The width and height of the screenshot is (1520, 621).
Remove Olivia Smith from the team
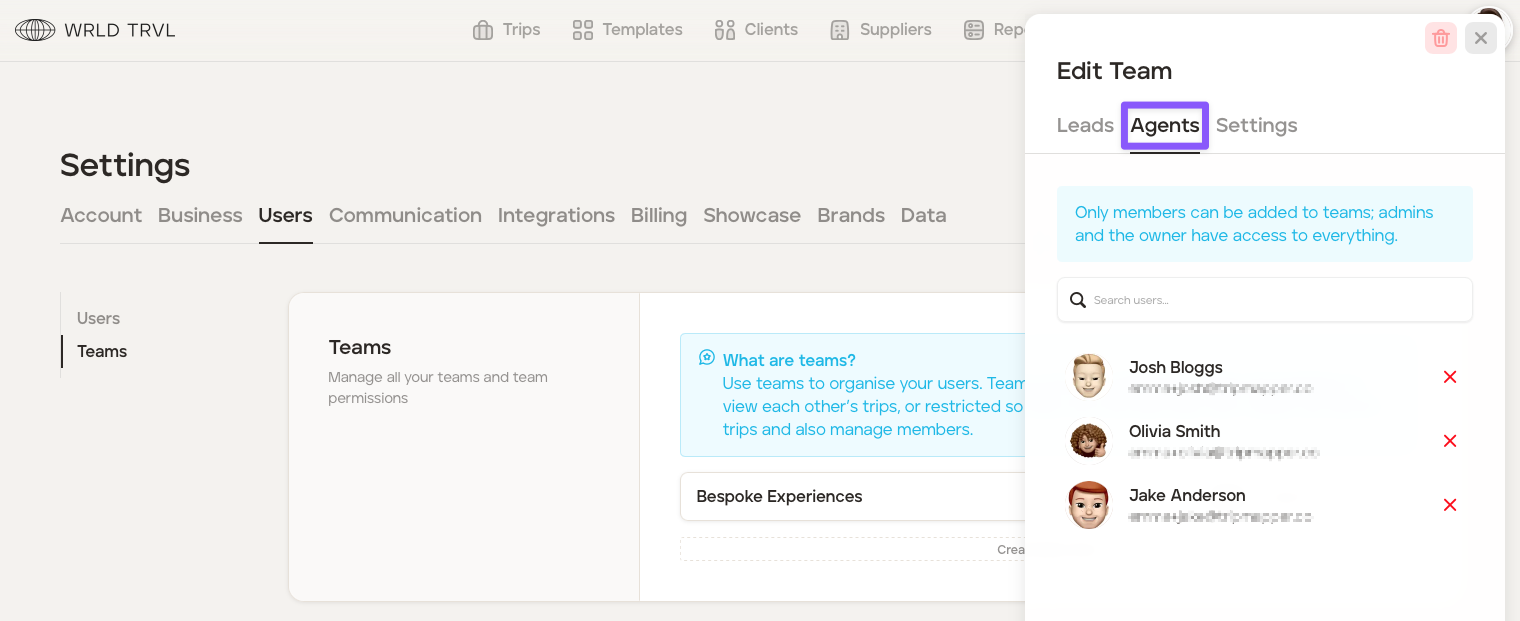(x=1449, y=441)
